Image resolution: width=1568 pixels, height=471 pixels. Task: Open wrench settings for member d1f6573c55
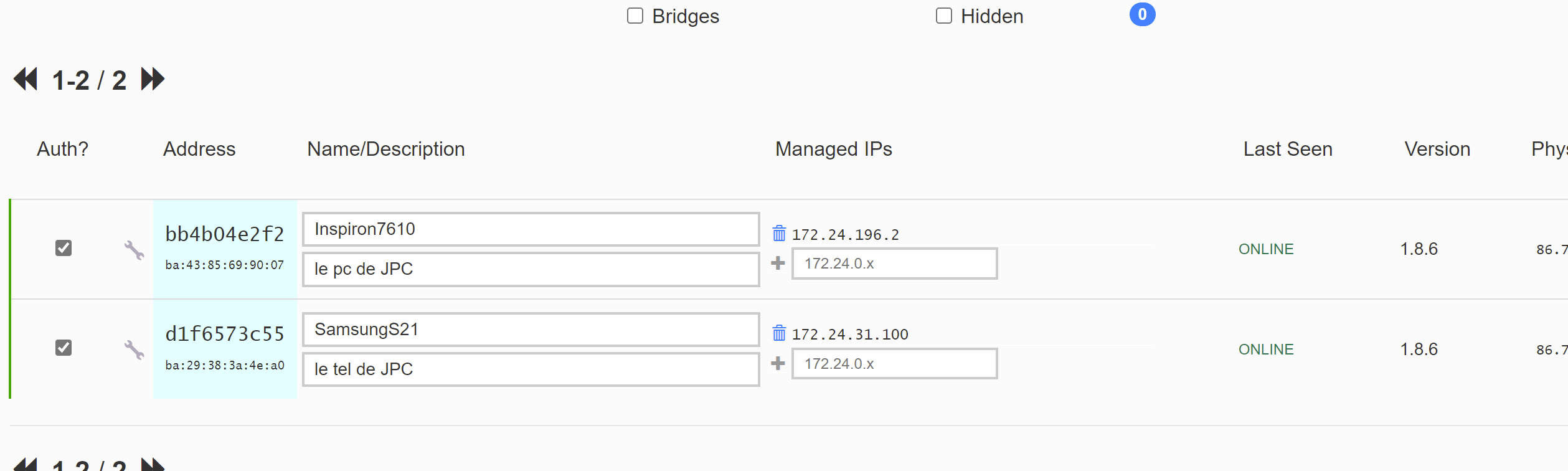click(134, 350)
